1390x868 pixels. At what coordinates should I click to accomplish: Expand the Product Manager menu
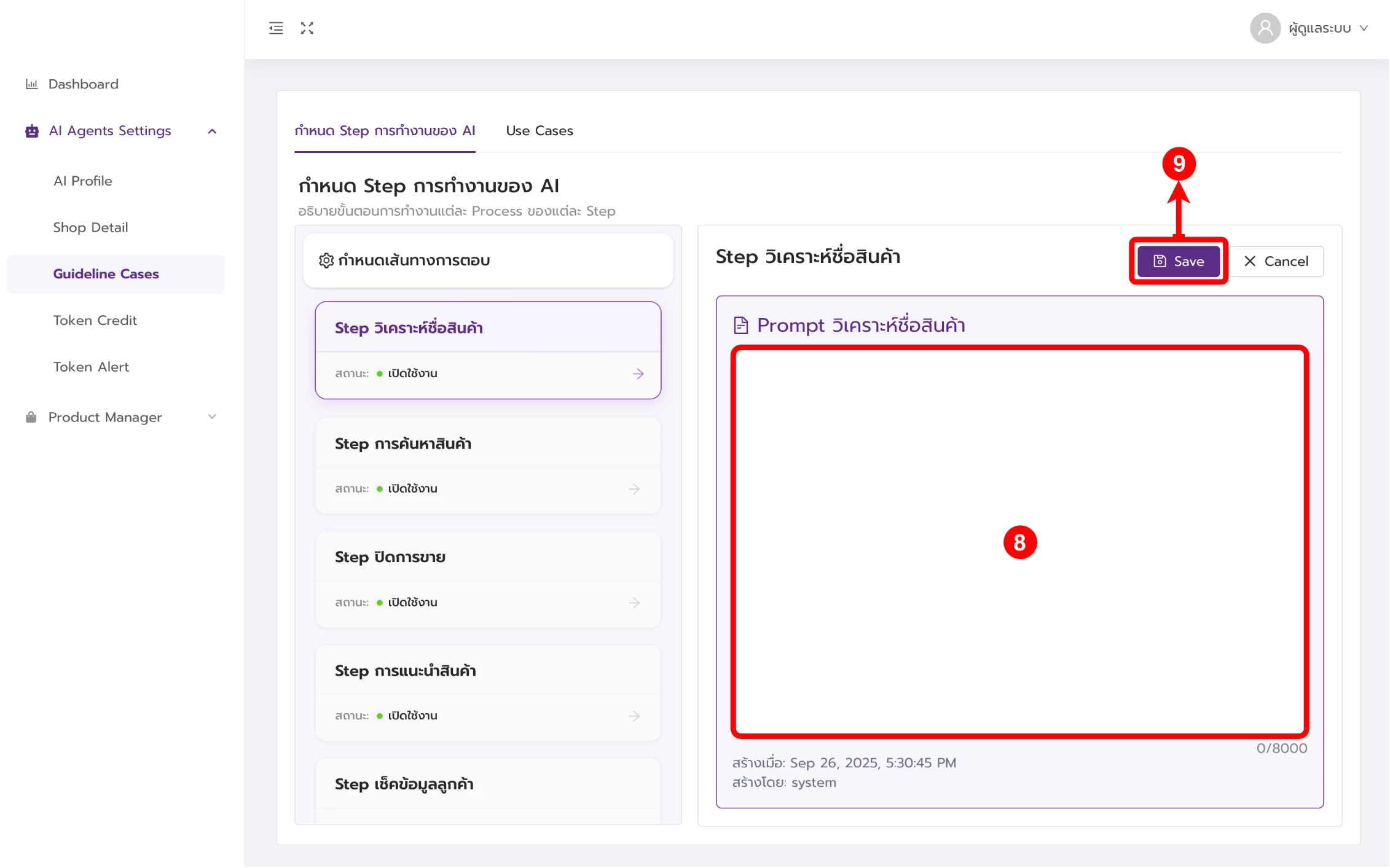tap(212, 417)
